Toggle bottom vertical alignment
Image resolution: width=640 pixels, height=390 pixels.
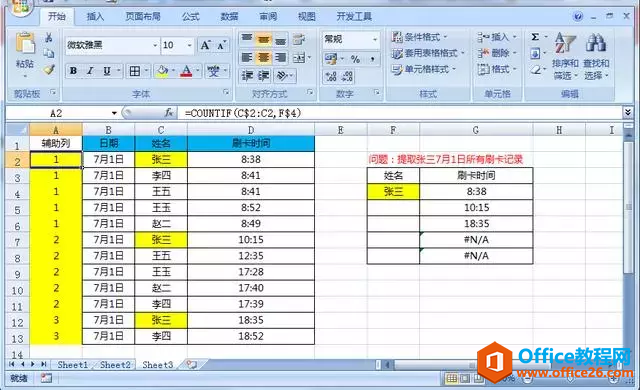280,40
